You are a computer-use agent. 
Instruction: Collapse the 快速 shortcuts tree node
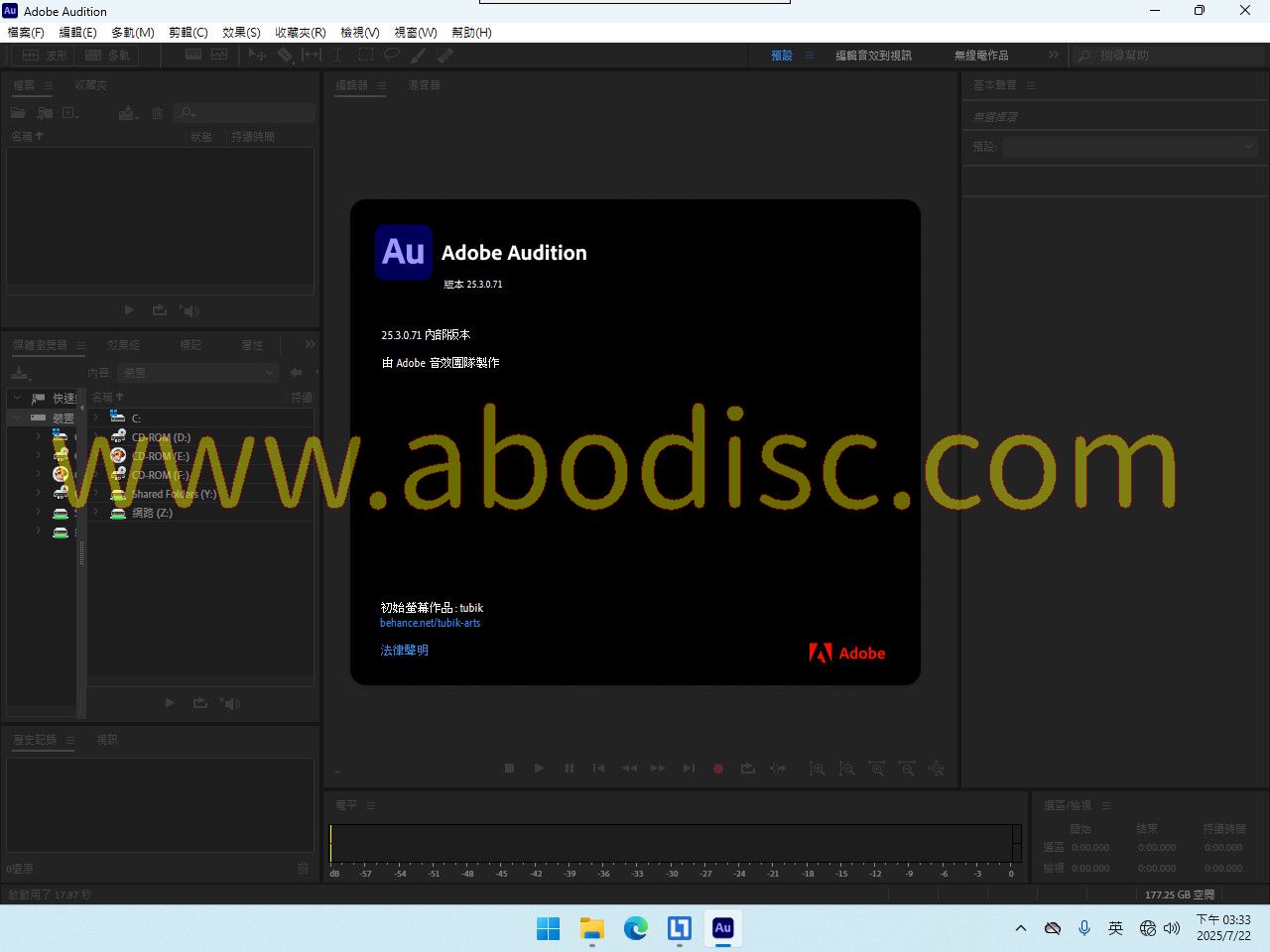pos(17,398)
